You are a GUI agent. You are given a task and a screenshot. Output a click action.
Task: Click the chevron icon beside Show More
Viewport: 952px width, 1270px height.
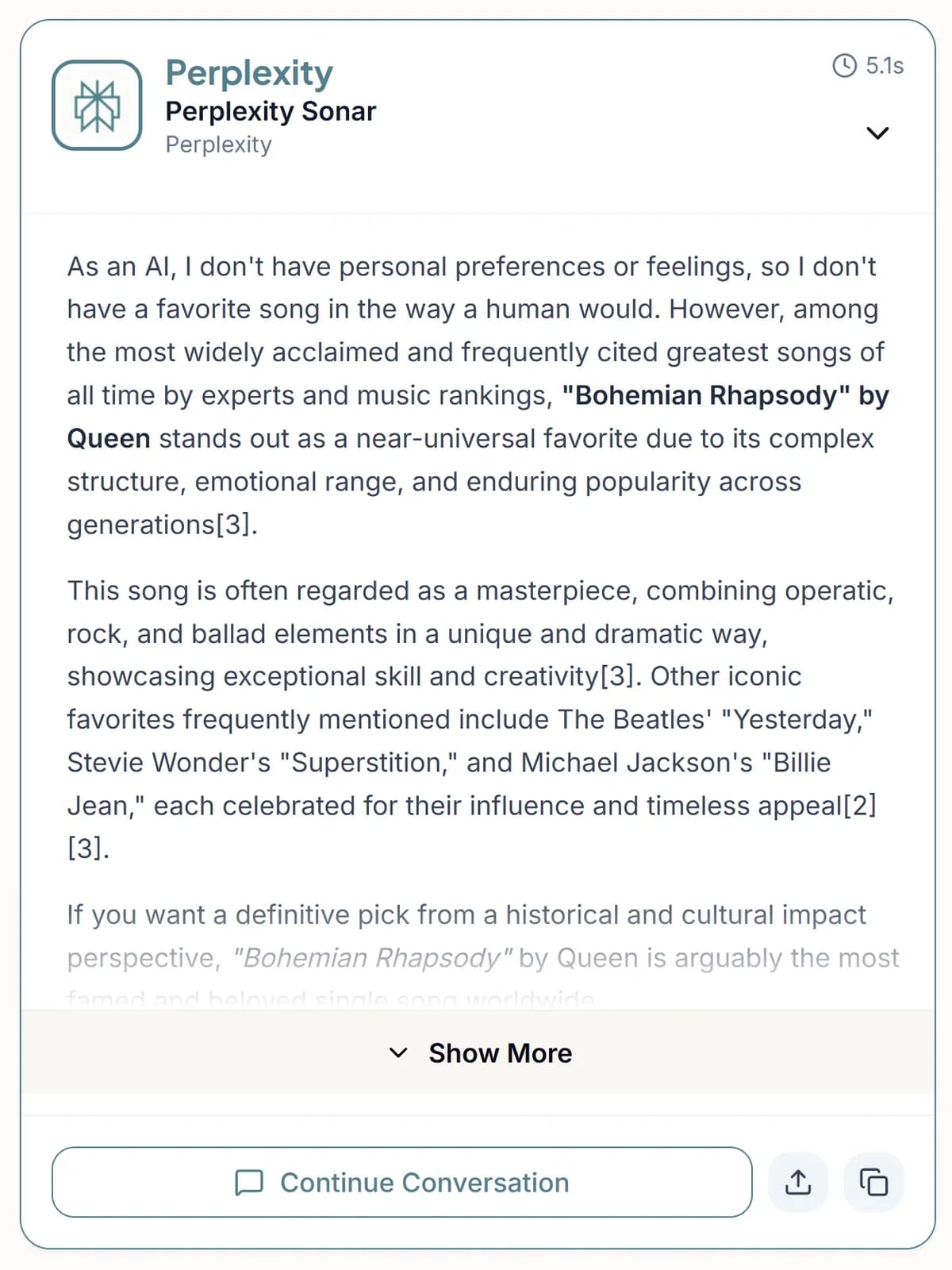(398, 1053)
